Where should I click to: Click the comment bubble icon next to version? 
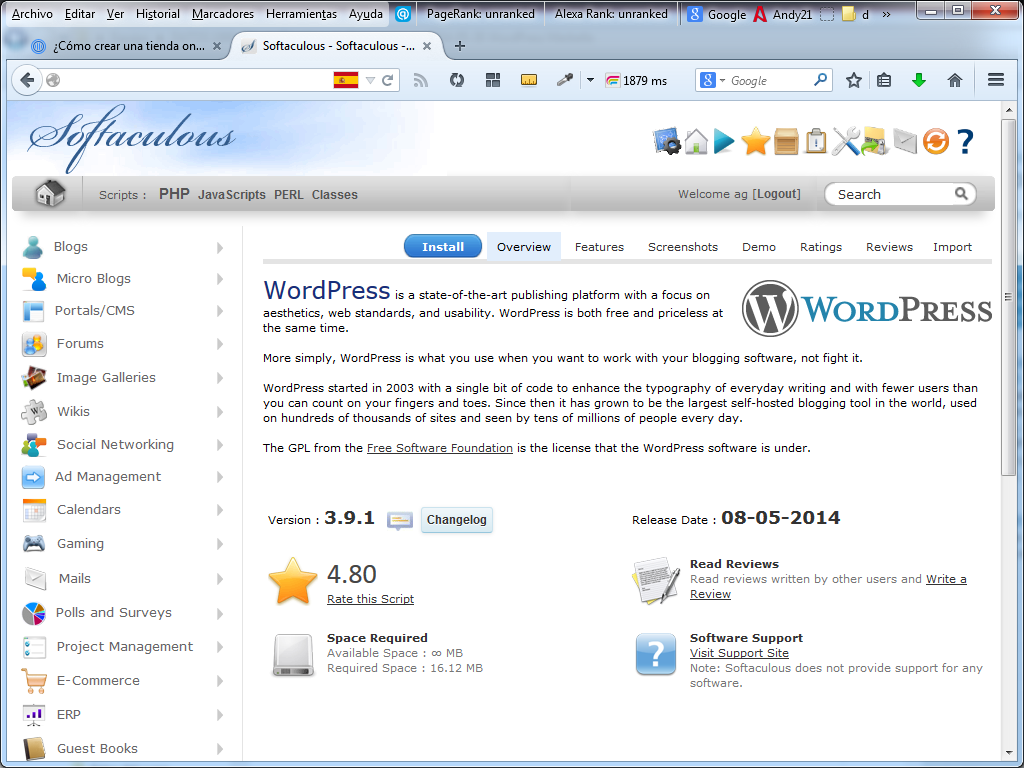tap(400, 520)
